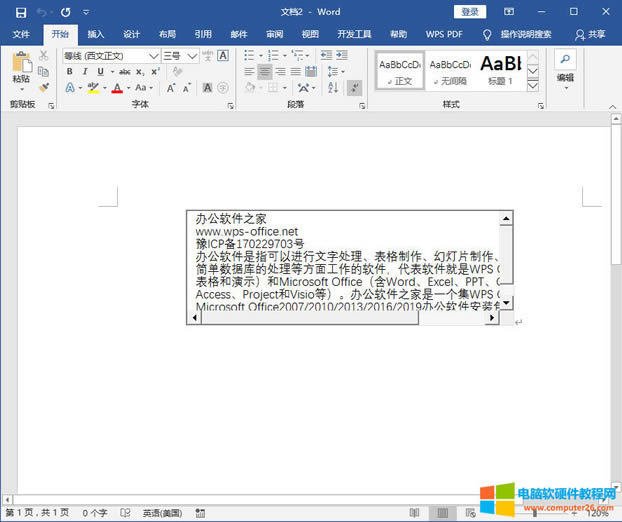Screen dimensions: 622x522
Task: Switch to the 审阅 tab
Action: 274,34
